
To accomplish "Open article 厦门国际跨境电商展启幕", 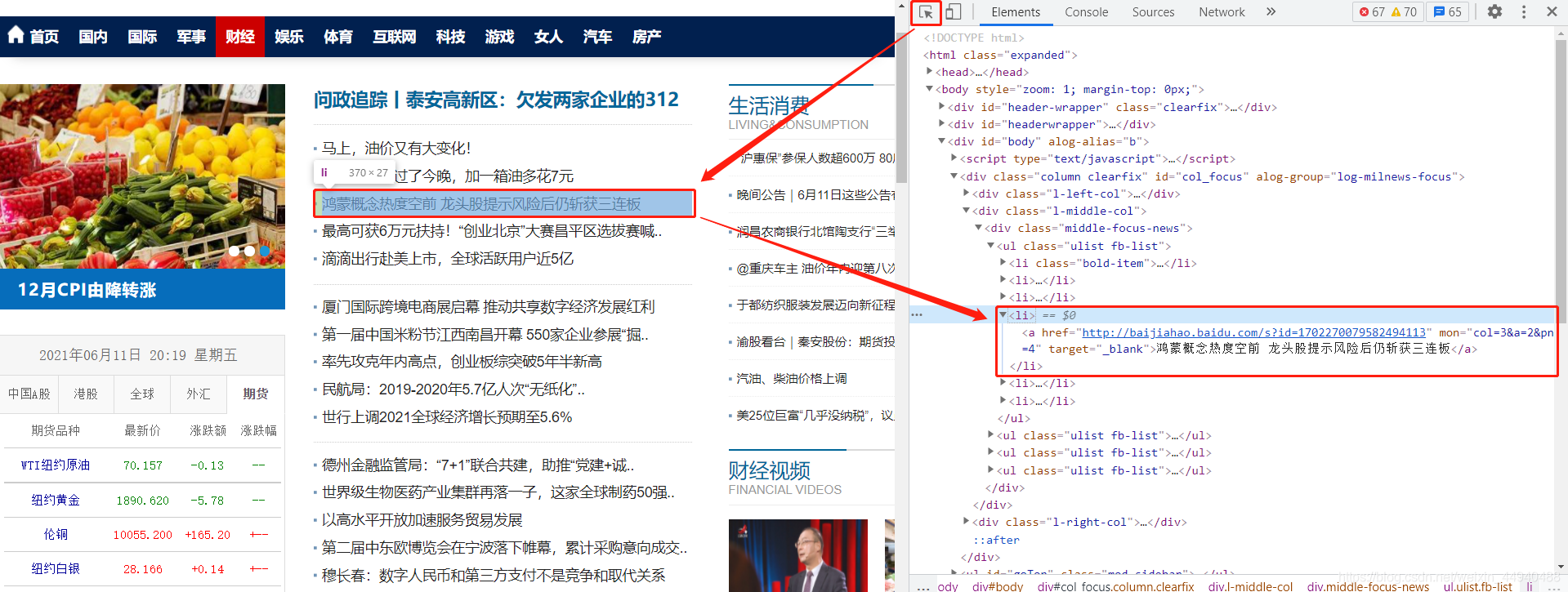I will click(489, 307).
